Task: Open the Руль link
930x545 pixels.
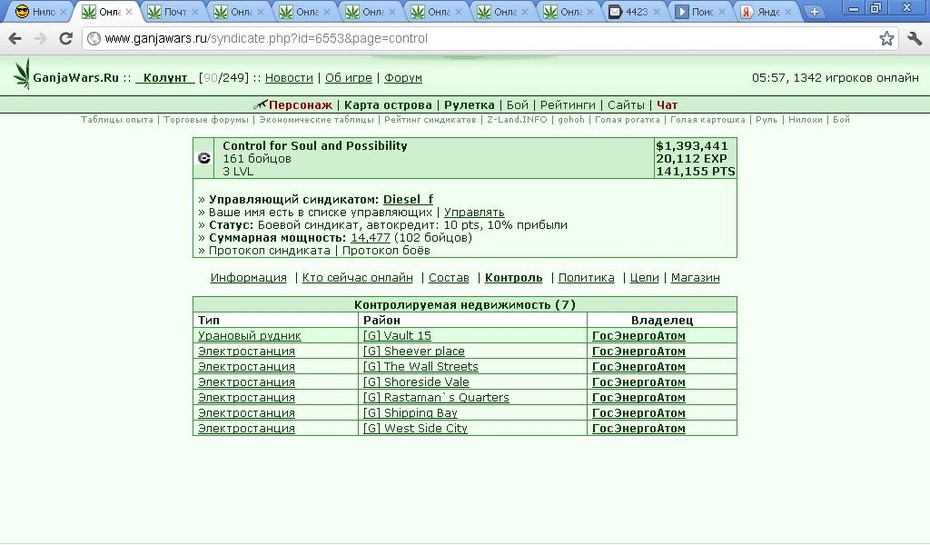Action: 766,120
